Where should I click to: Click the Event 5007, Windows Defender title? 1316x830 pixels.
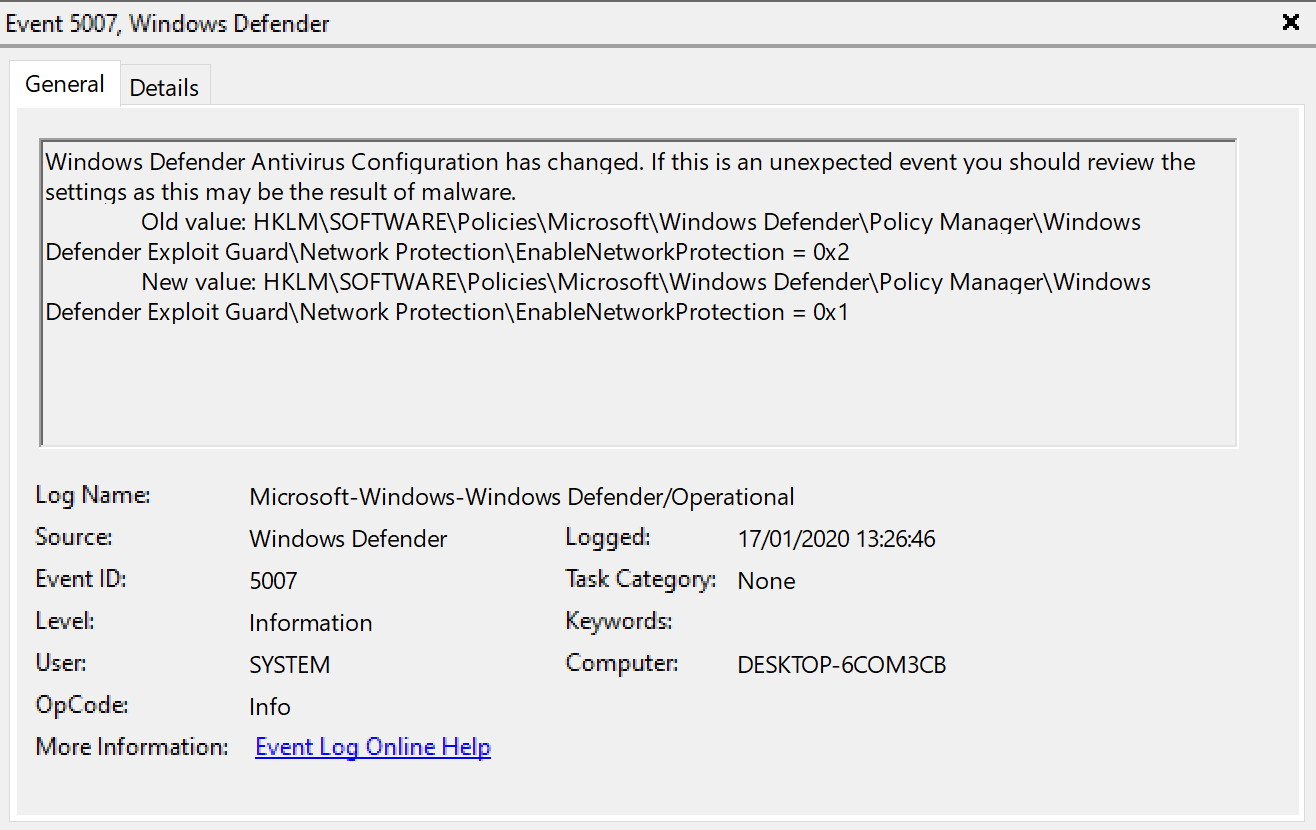tap(168, 24)
